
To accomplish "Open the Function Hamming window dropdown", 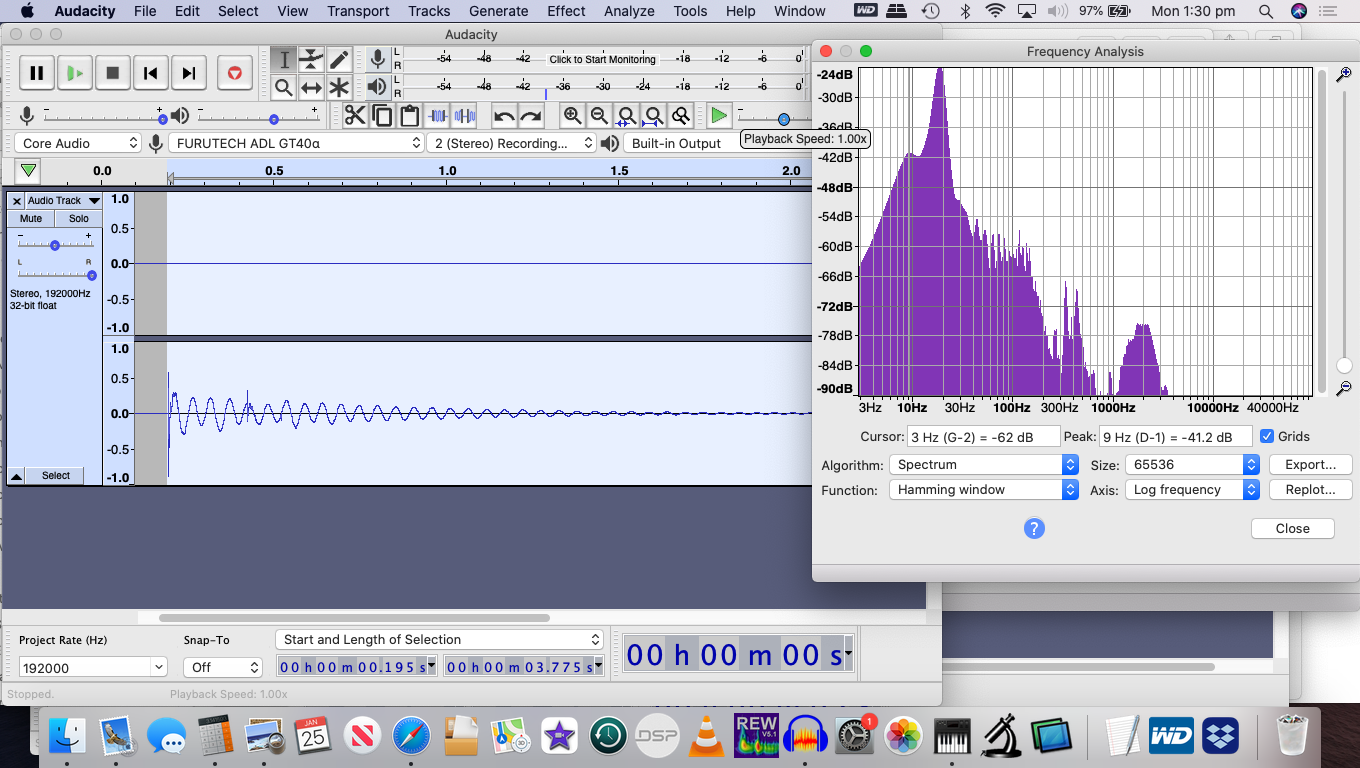I will coord(984,490).
